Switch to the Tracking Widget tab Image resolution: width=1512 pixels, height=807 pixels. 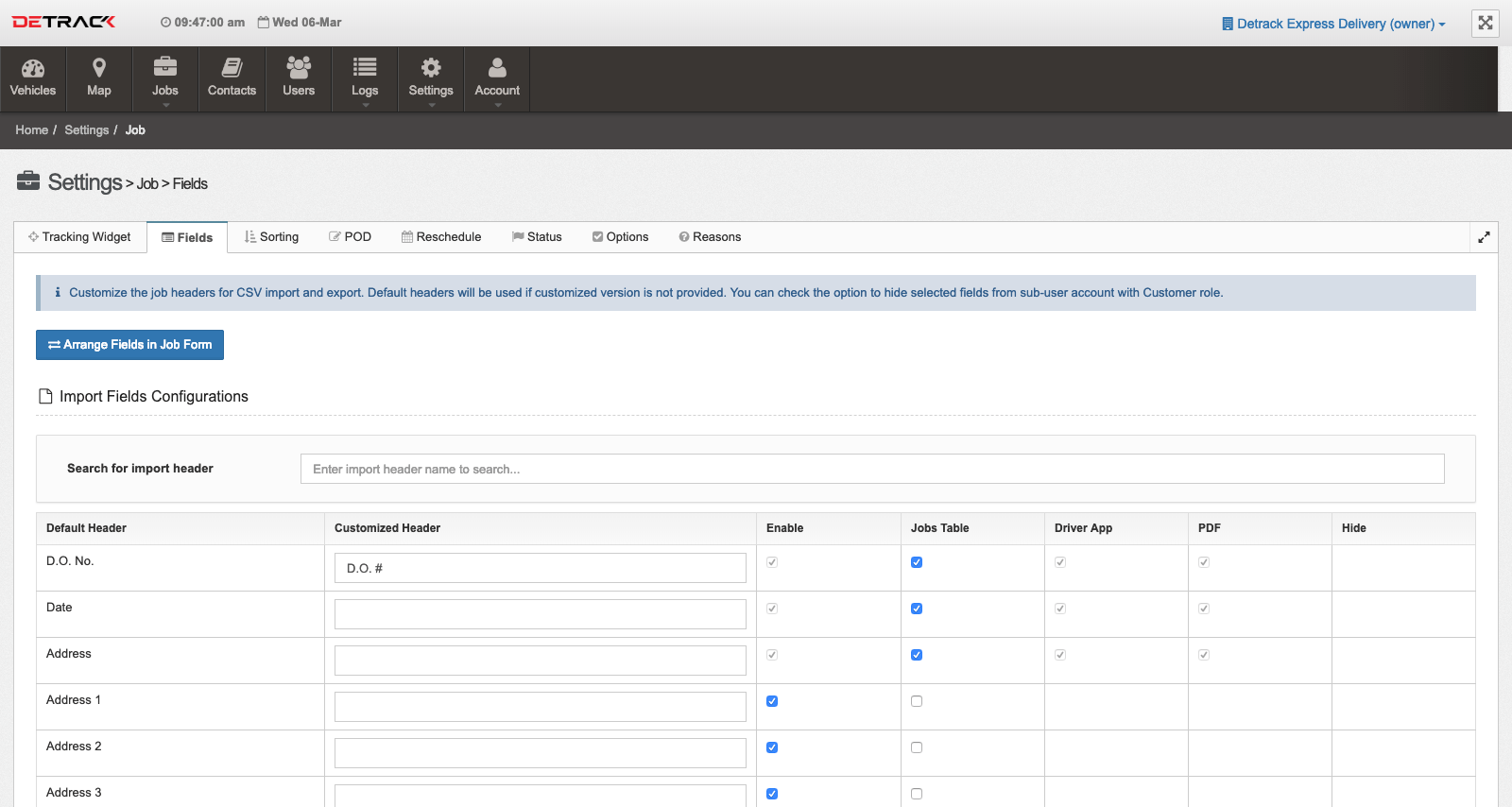(x=80, y=237)
